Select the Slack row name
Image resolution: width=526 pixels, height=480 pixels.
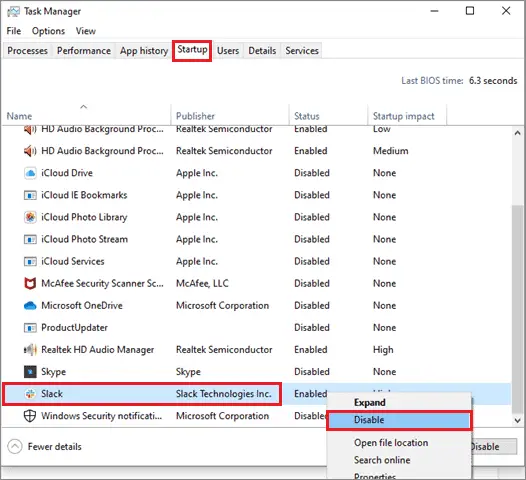tap(52, 394)
